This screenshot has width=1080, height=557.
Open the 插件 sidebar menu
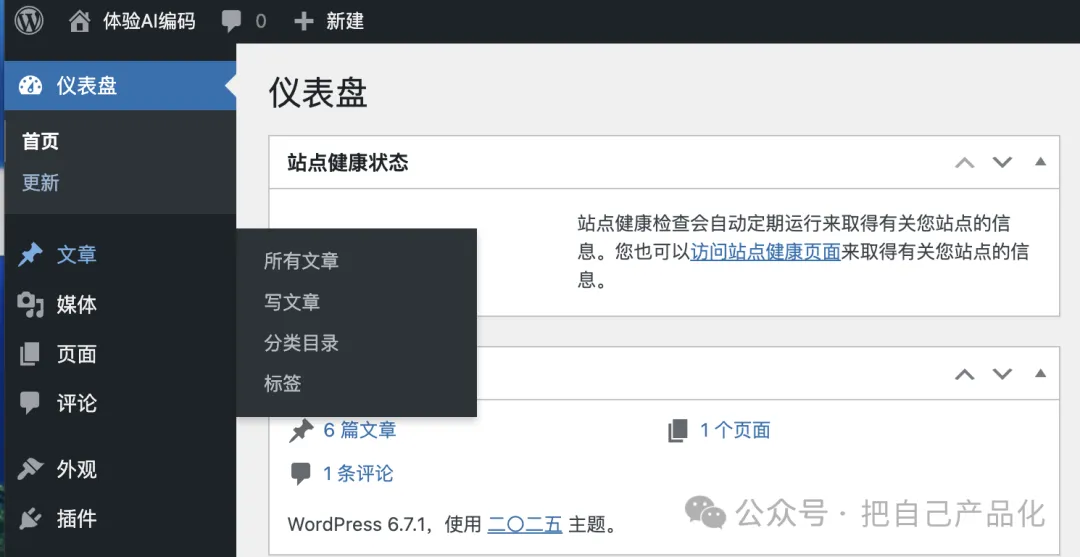121,518
